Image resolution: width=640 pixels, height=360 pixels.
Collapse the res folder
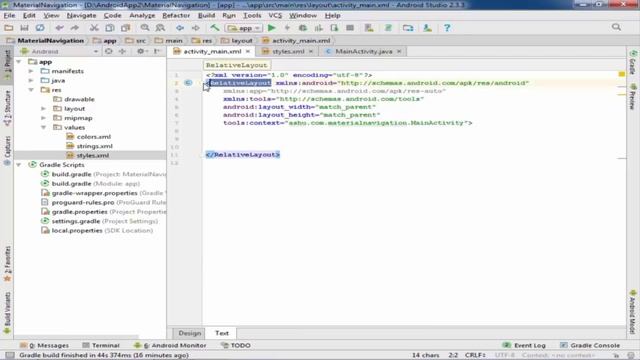click(x=31, y=90)
